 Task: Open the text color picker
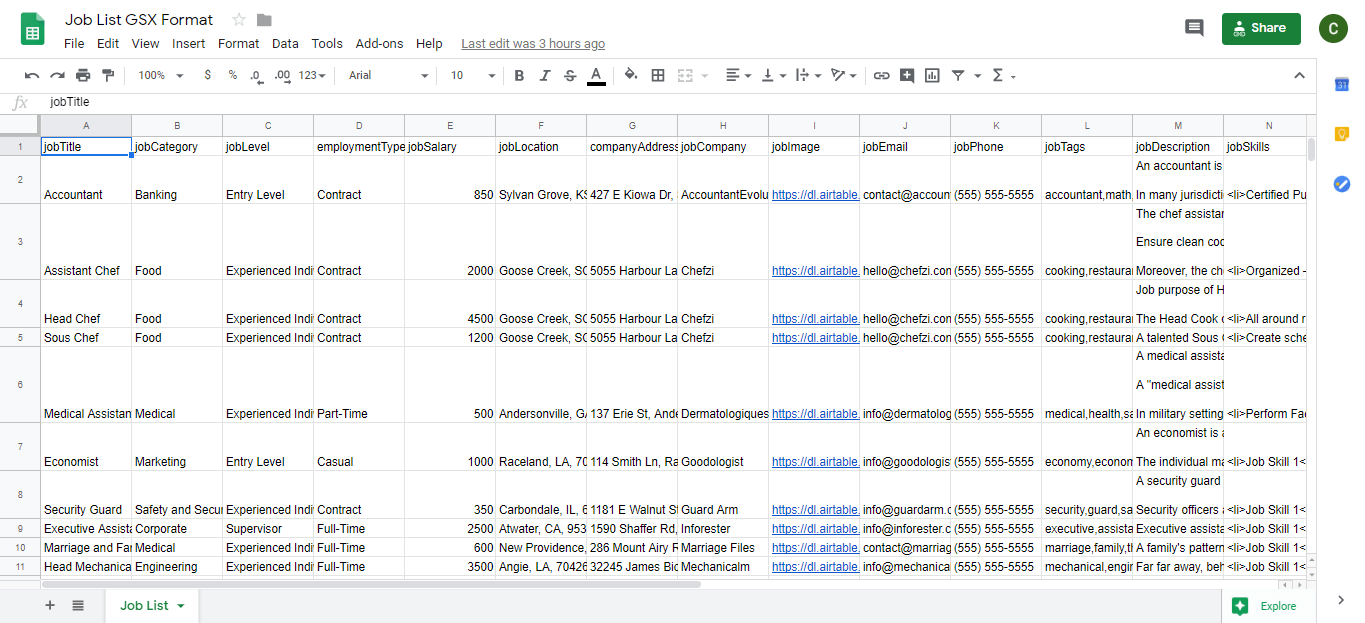[596, 75]
